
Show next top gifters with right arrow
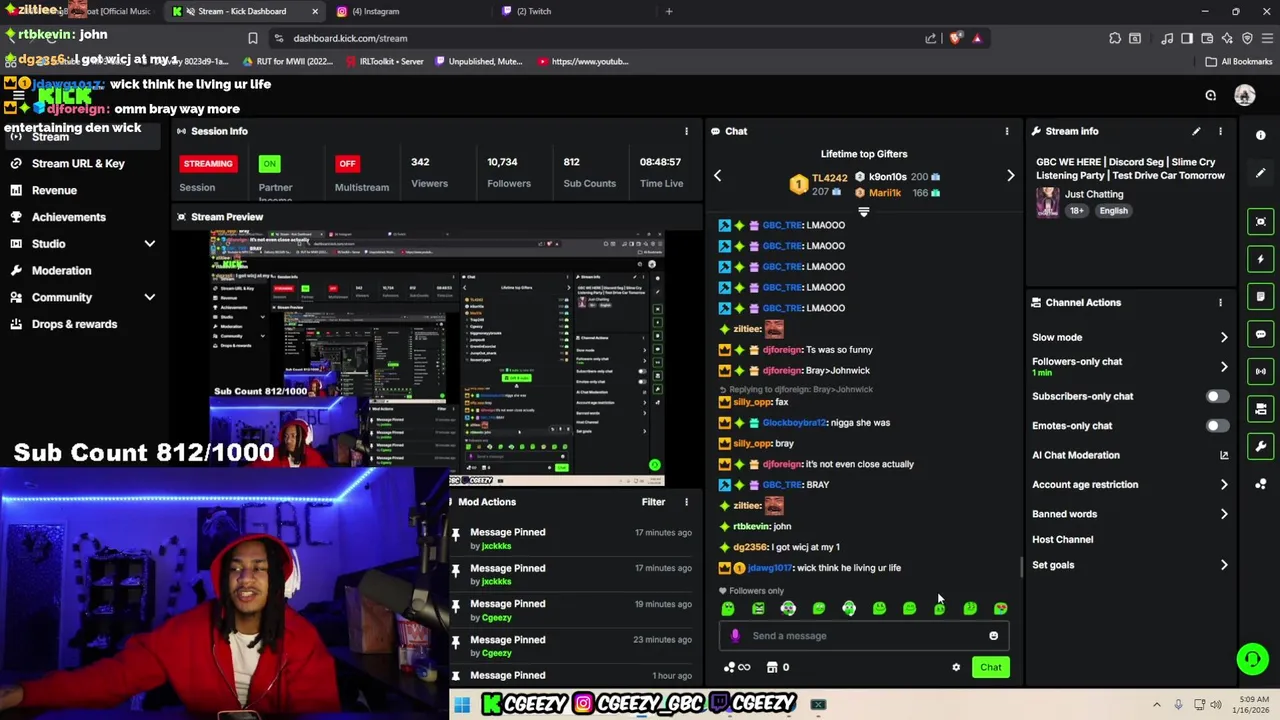[x=1010, y=175]
